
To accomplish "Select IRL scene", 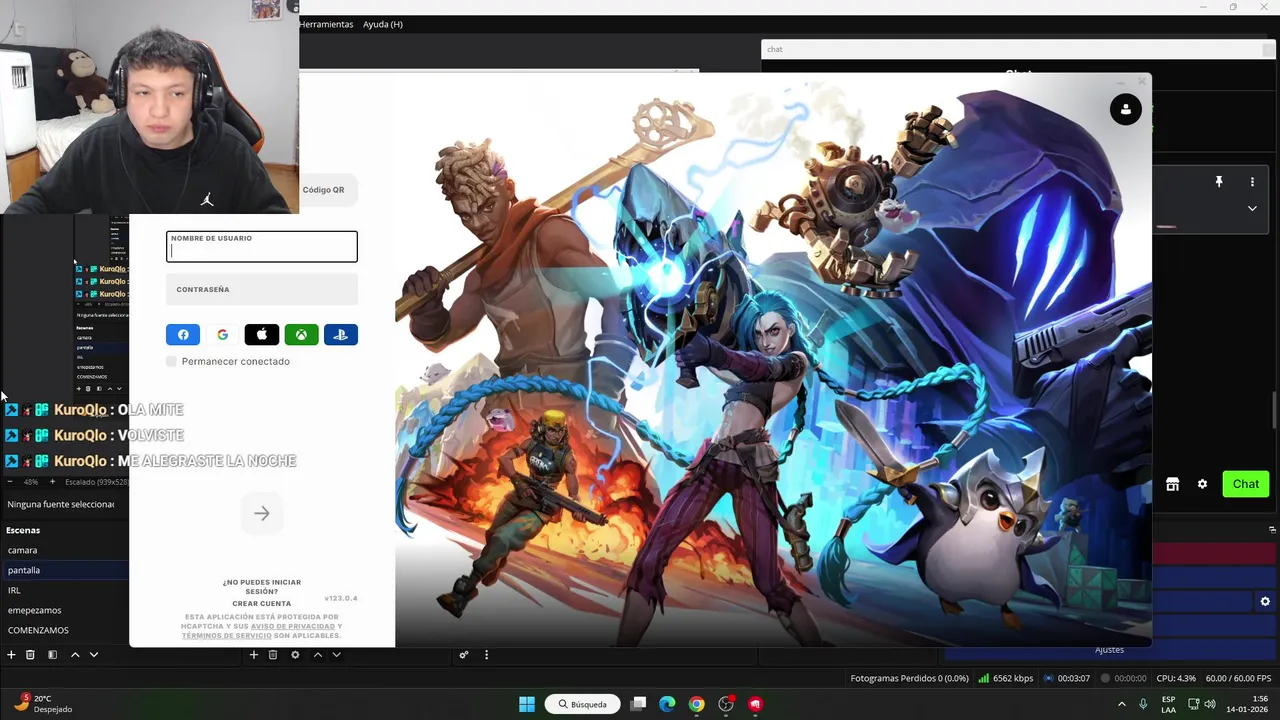I will click(x=64, y=590).
